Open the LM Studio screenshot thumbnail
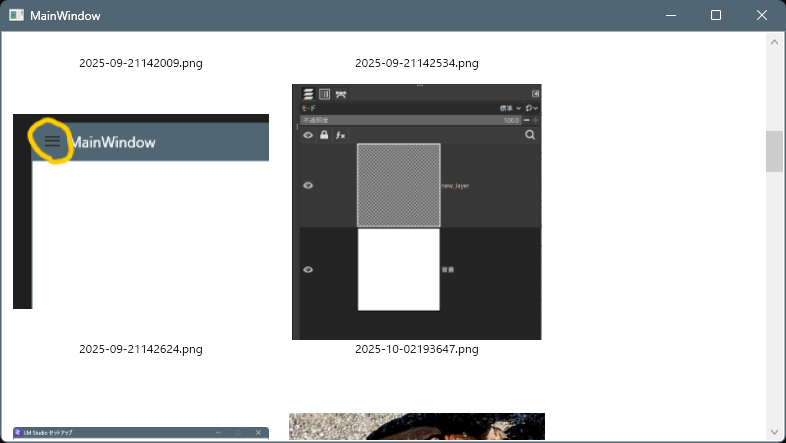The height and width of the screenshot is (443, 786). pyautogui.click(x=141, y=433)
